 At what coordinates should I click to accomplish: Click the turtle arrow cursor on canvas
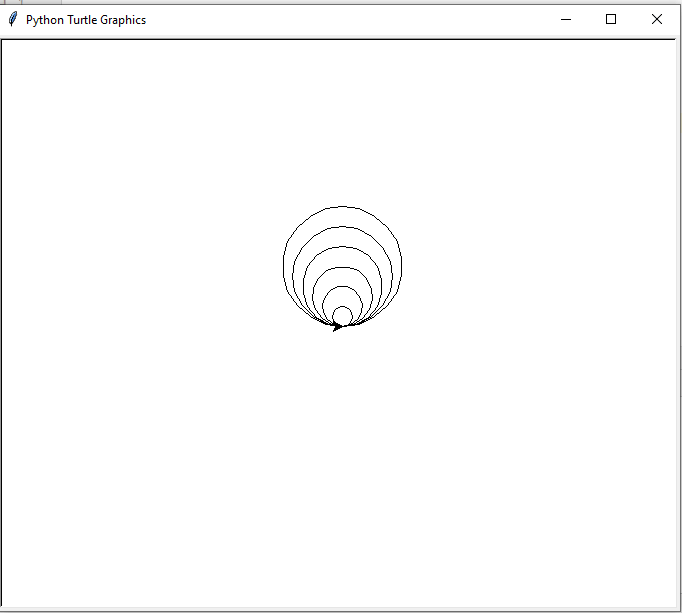tap(338, 326)
